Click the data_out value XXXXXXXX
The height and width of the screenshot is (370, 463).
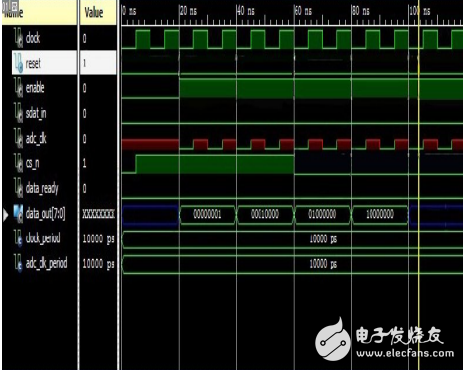(98, 214)
